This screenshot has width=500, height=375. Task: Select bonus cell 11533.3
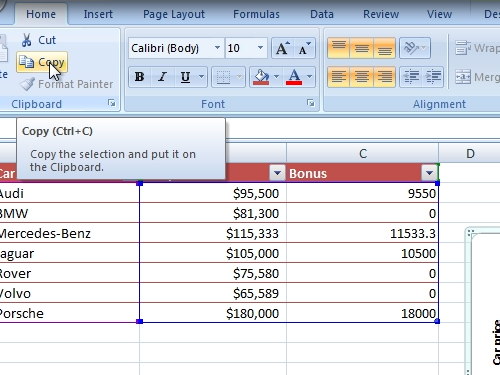362,233
